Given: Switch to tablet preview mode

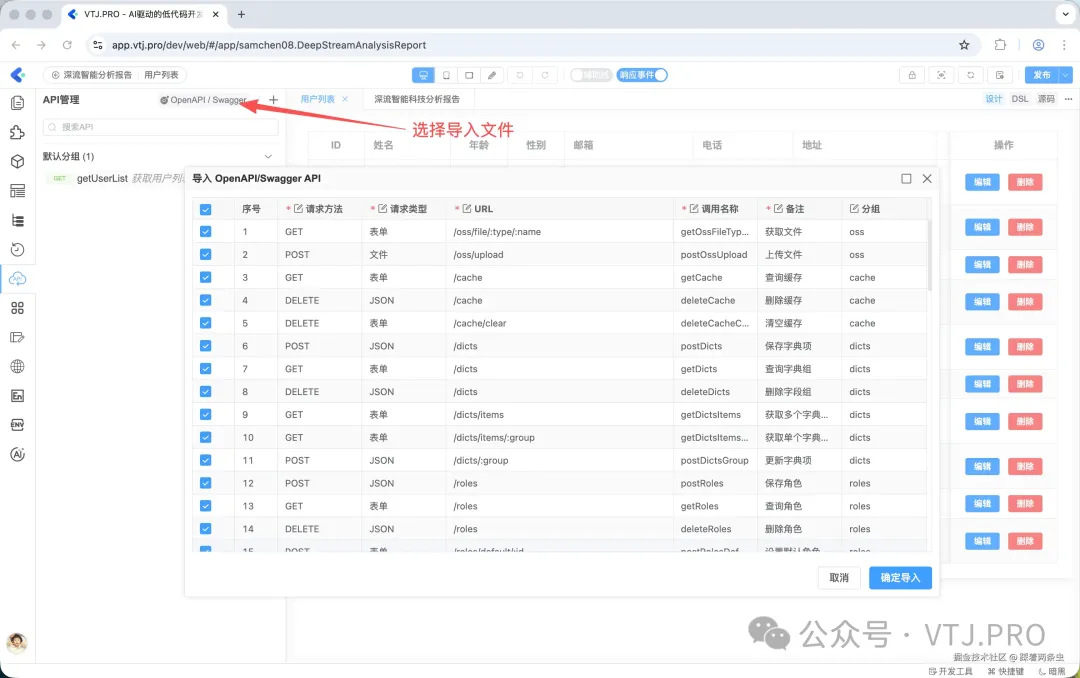Looking at the screenshot, I should coord(469,75).
